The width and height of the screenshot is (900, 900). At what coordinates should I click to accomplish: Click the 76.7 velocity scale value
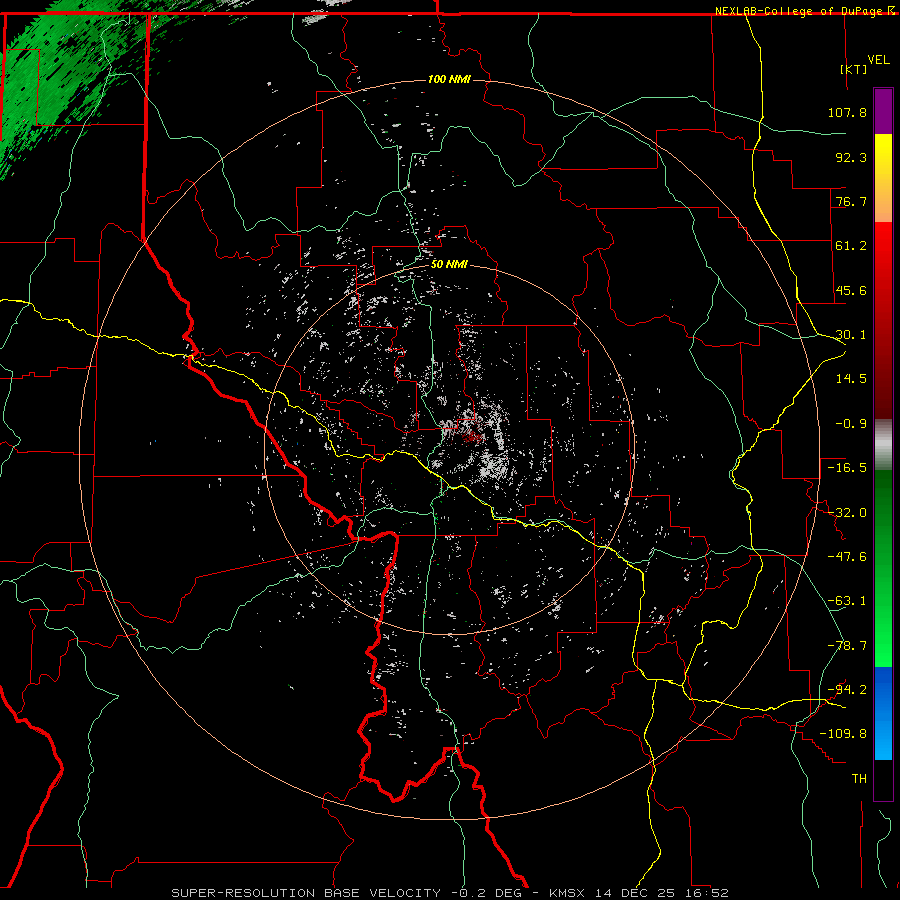[851, 201]
